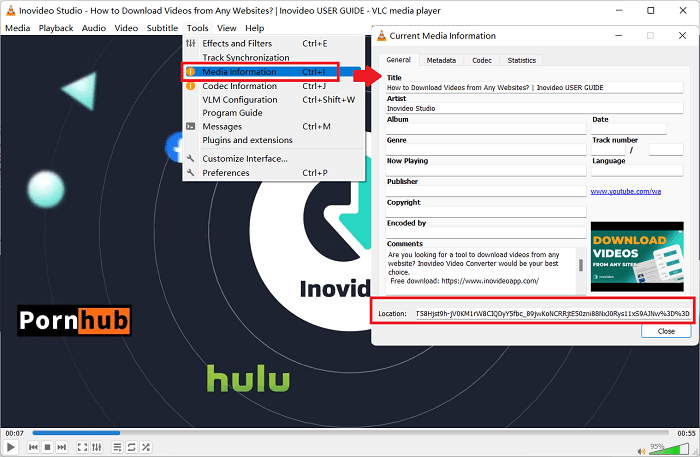Click the Artist input field

(534, 108)
